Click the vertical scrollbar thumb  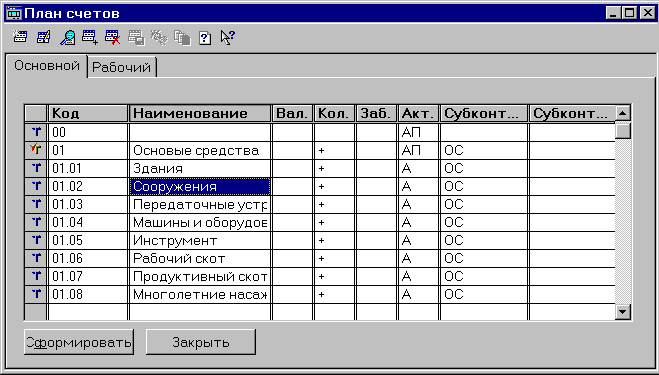tap(623, 130)
